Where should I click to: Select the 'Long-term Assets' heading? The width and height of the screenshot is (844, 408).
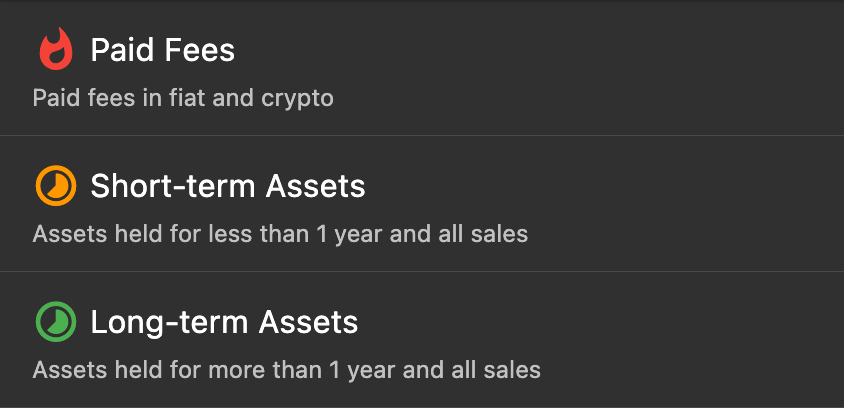pos(224,322)
